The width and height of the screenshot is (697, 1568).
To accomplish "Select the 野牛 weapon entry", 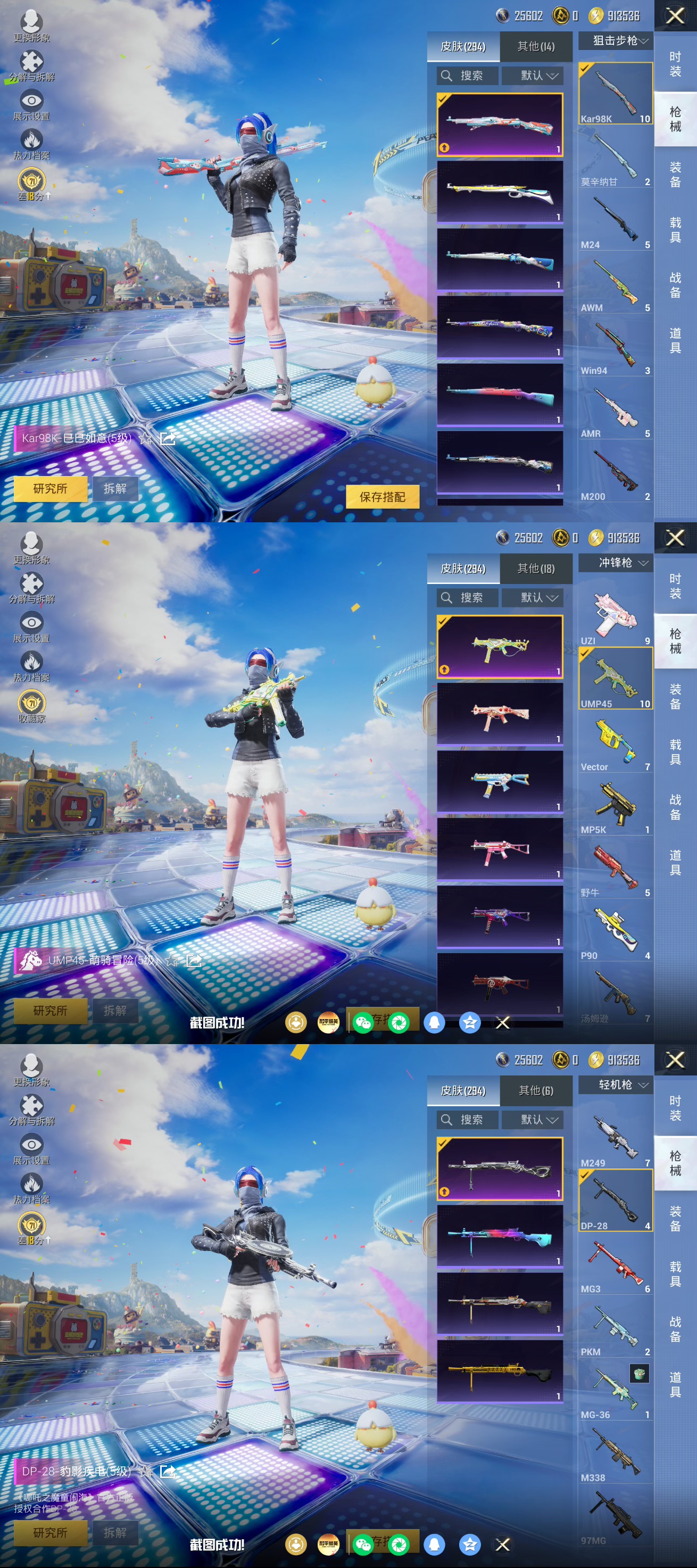I will 616,868.
